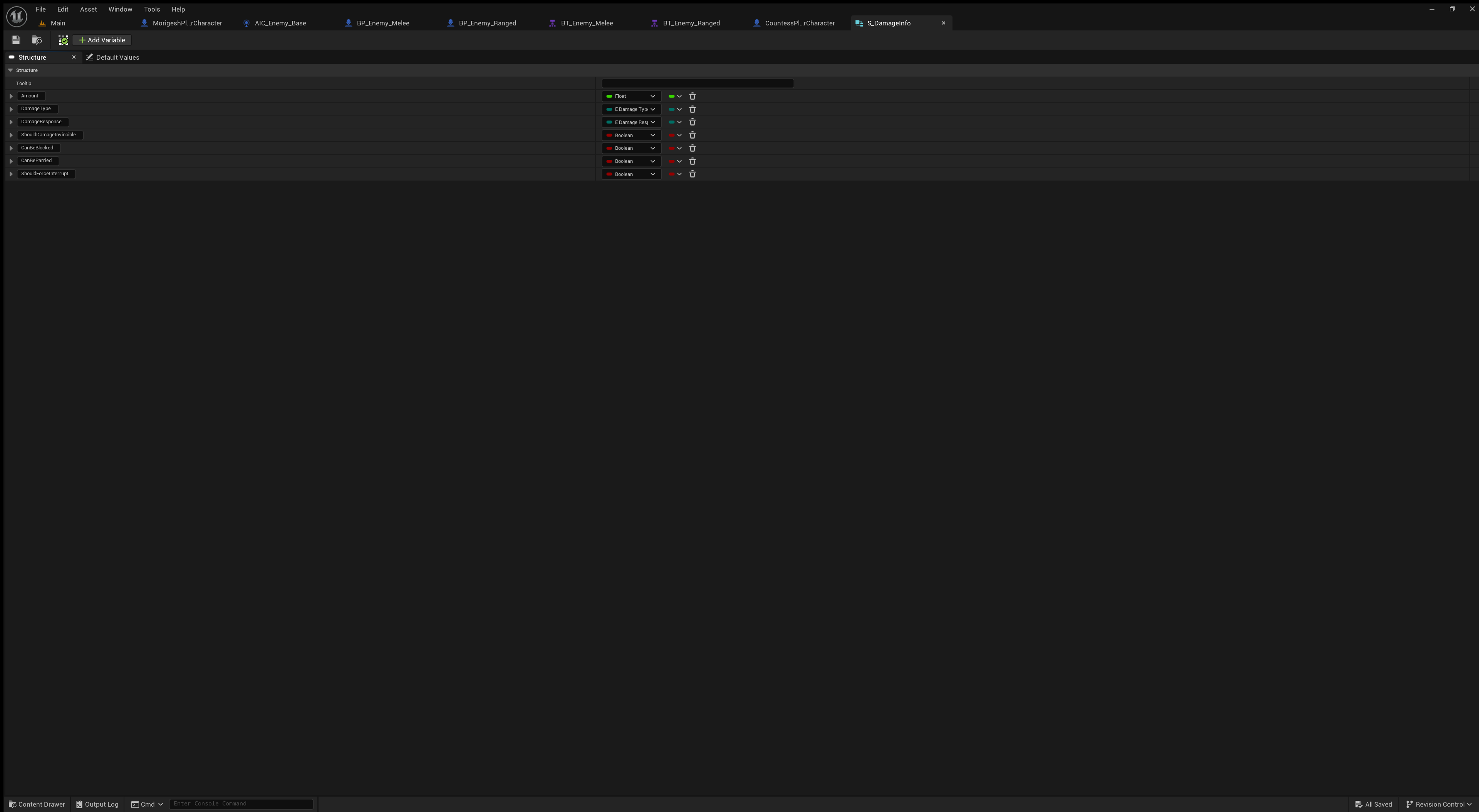Image resolution: width=1479 pixels, height=812 pixels.
Task: Expand the DamageResponse variable row
Action: point(11,122)
